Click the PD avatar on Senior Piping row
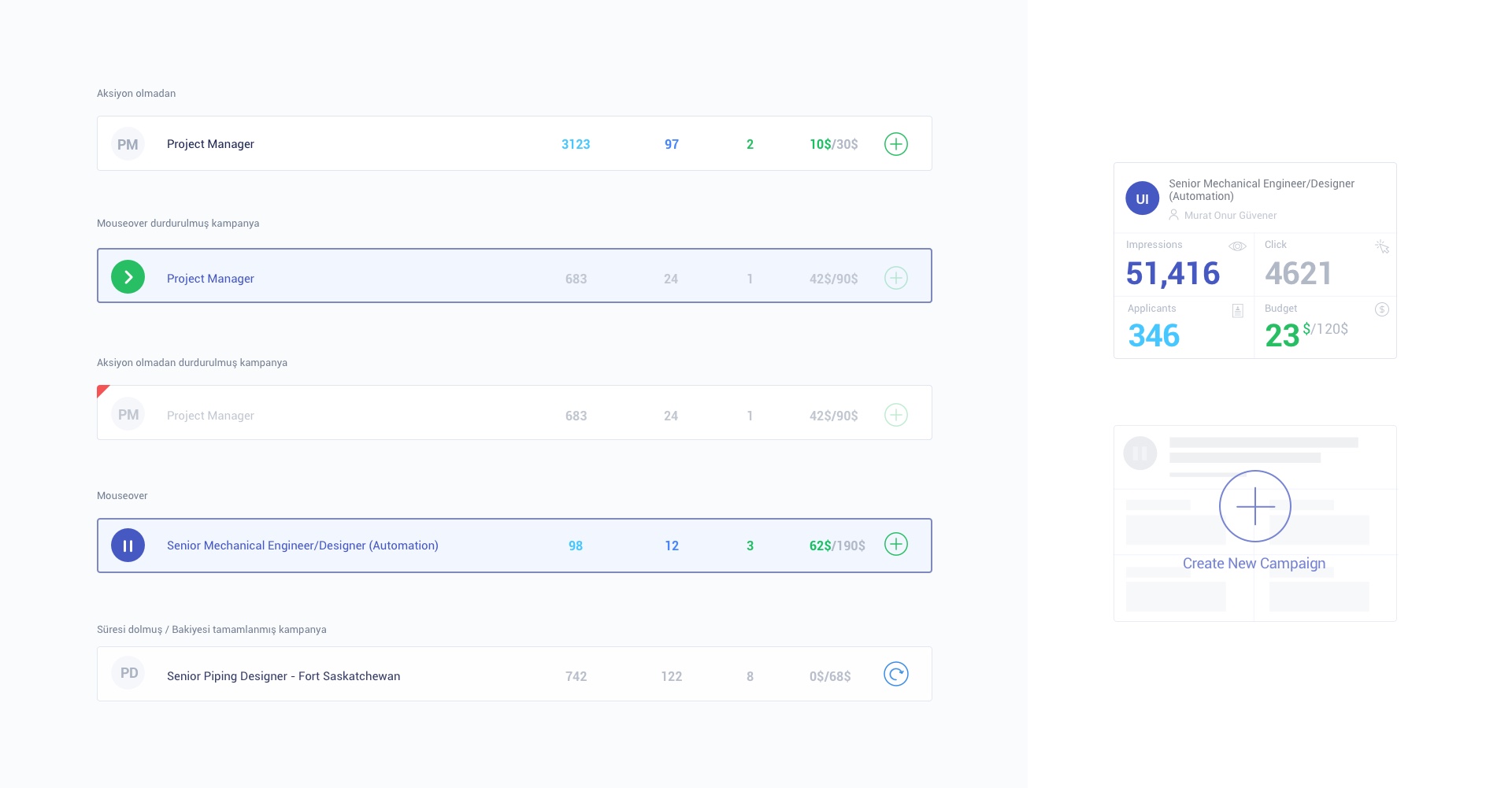1512x788 pixels. coord(128,674)
